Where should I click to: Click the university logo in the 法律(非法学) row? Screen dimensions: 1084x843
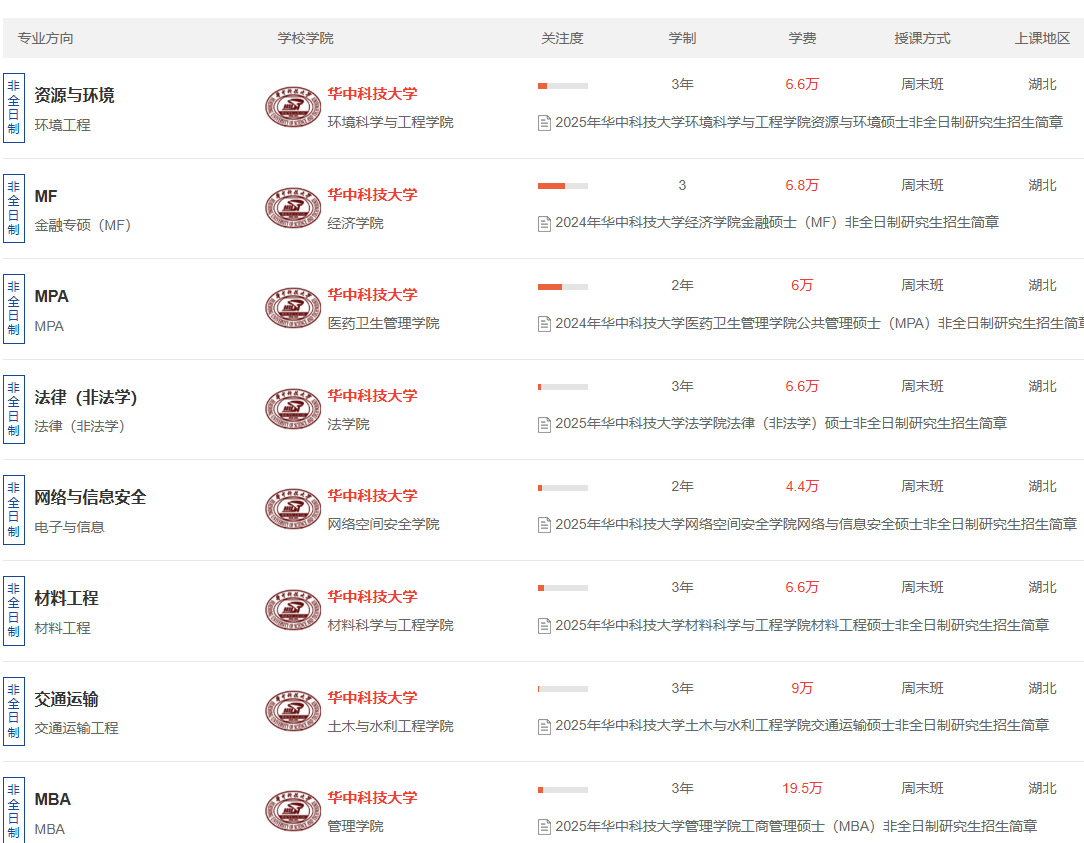point(293,409)
